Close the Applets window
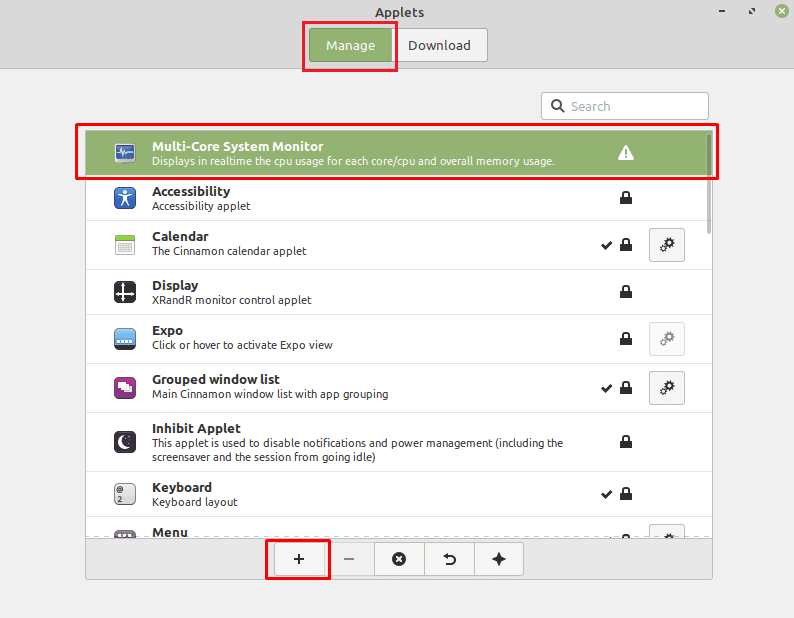The width and height of the screenshot is (794, 618). 782,11
